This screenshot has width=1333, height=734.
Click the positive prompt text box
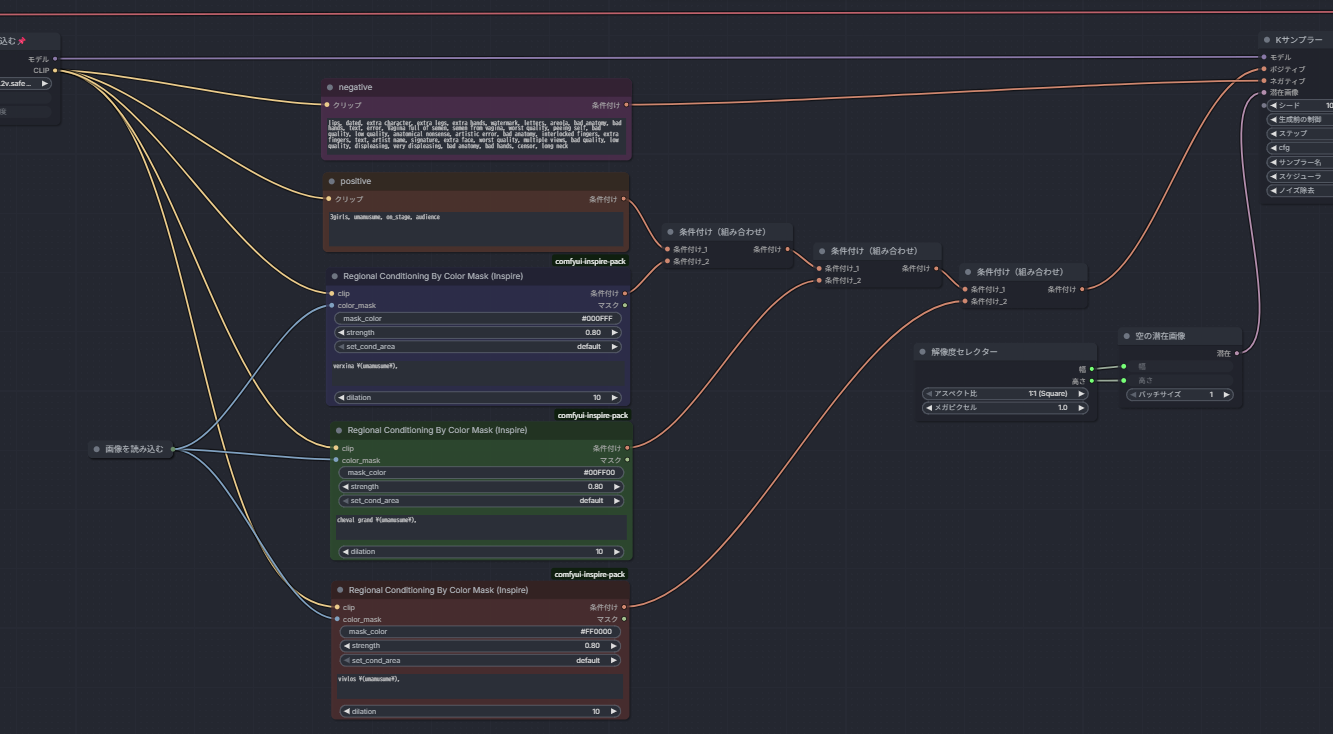(x=475, y=228)
